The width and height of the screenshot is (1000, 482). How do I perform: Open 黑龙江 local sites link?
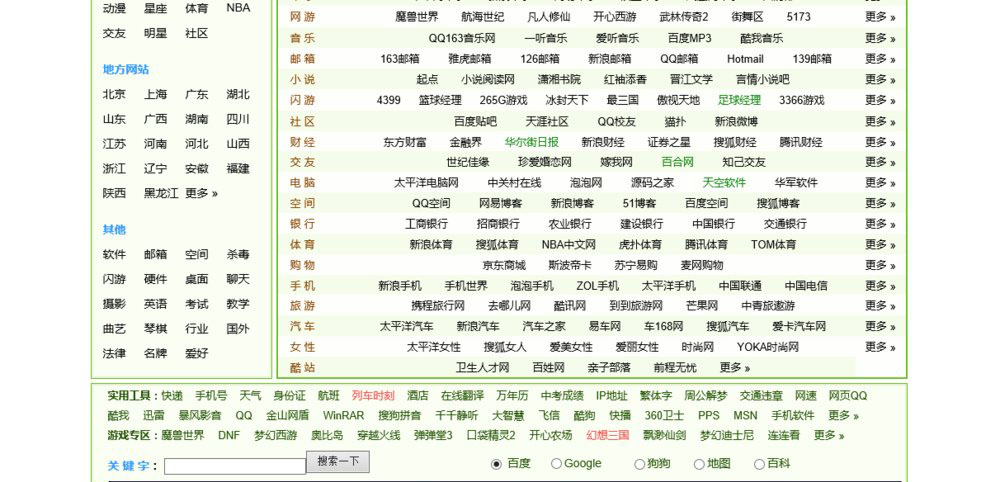[x=161, y=193]
